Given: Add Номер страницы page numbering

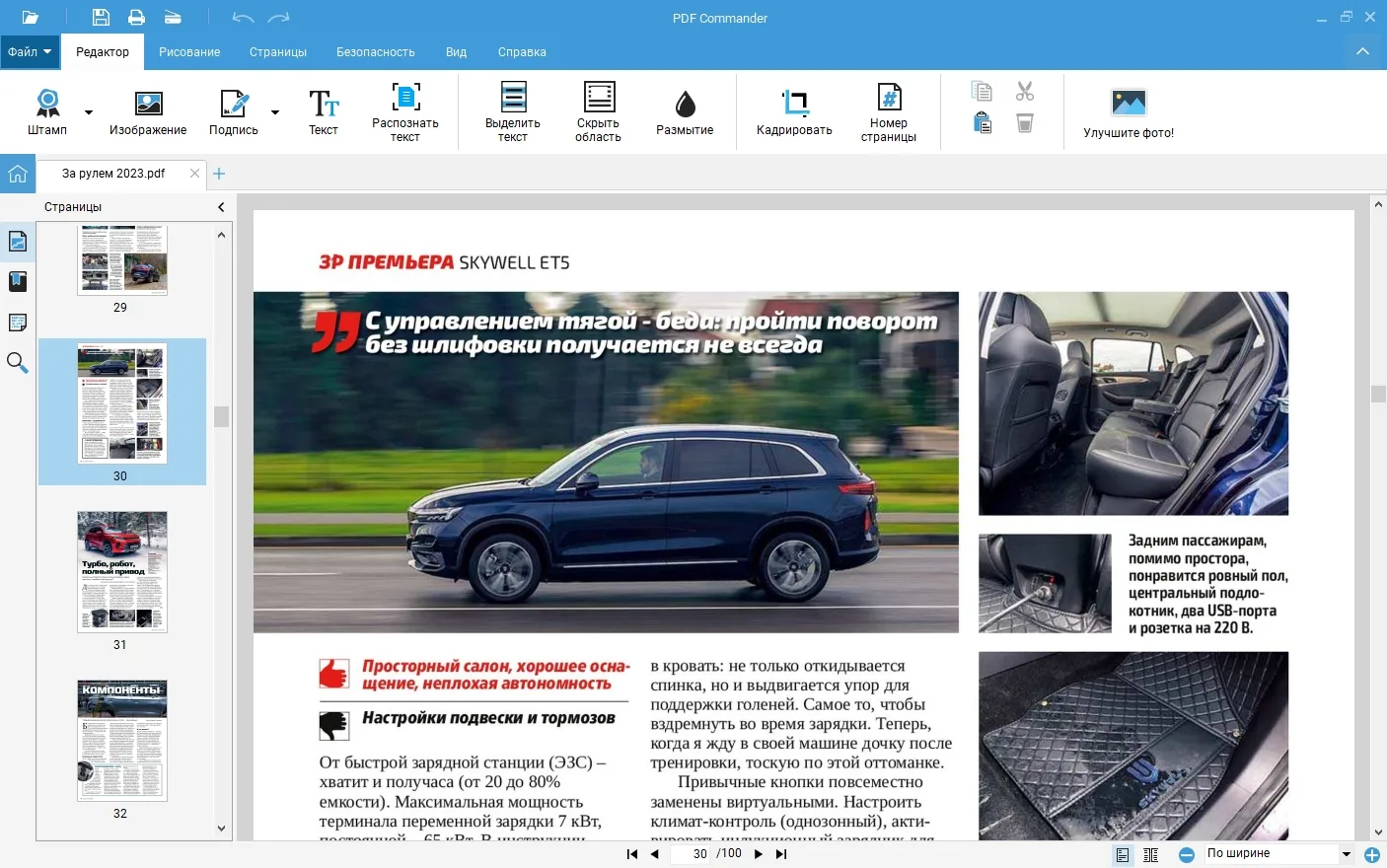Looking at the screenshot, I should (889, 112).
